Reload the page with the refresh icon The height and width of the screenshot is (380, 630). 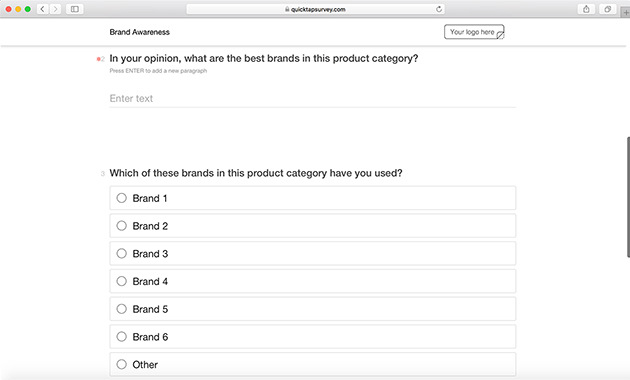point(439,9)
